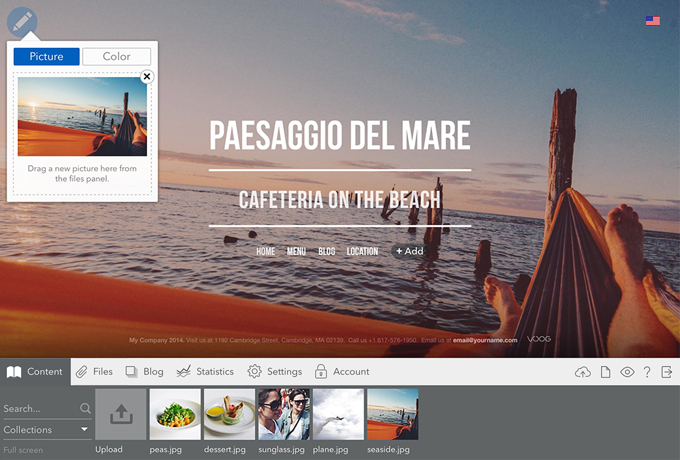Click the pencil edit icon at top-left

click(x=24, y=20)
